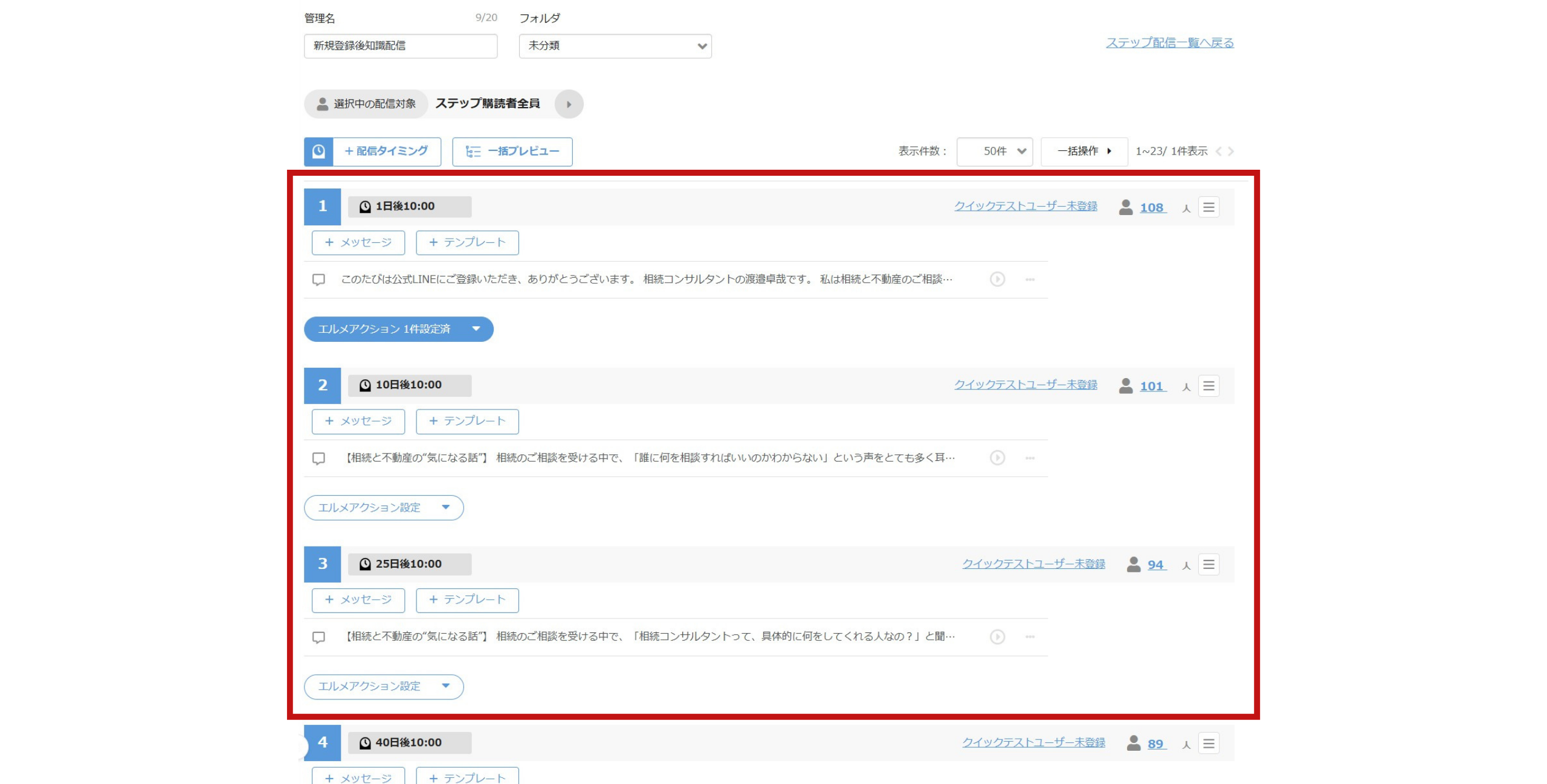Open the 表示件数 50件 dropdown
The width and height of the screenshot is (1547, 784).
point(995,152)
